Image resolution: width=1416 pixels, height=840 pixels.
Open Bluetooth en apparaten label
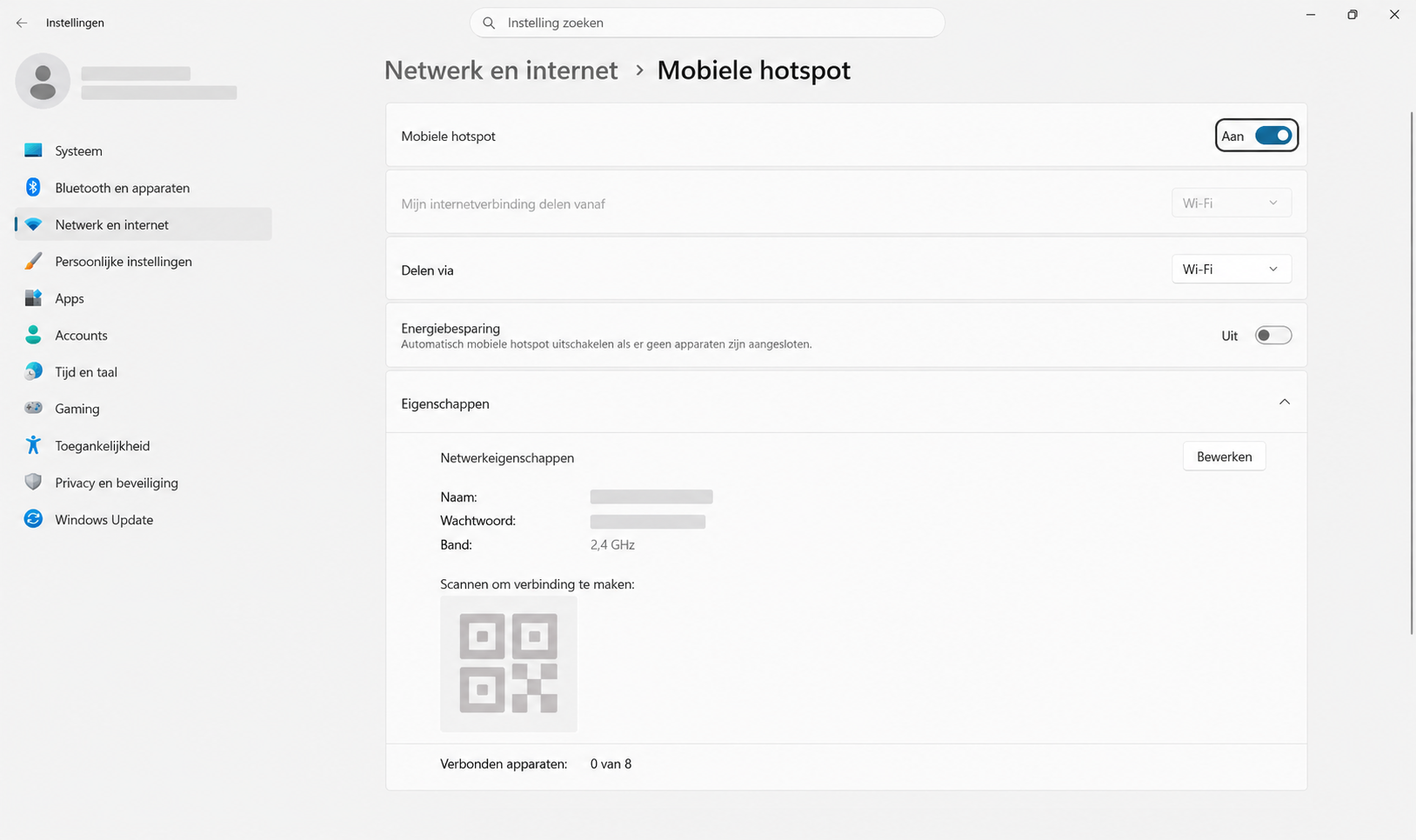[x=123, y=188]
